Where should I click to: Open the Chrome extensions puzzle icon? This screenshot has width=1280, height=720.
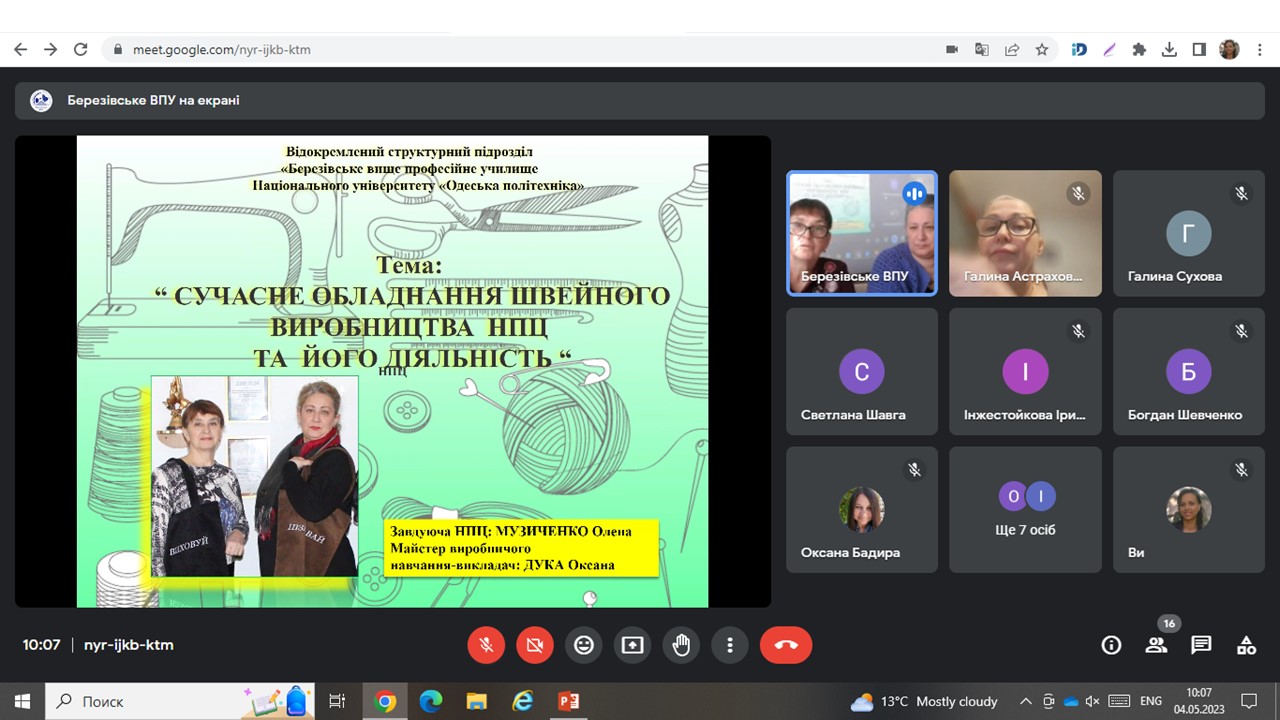click(1139, 49)
